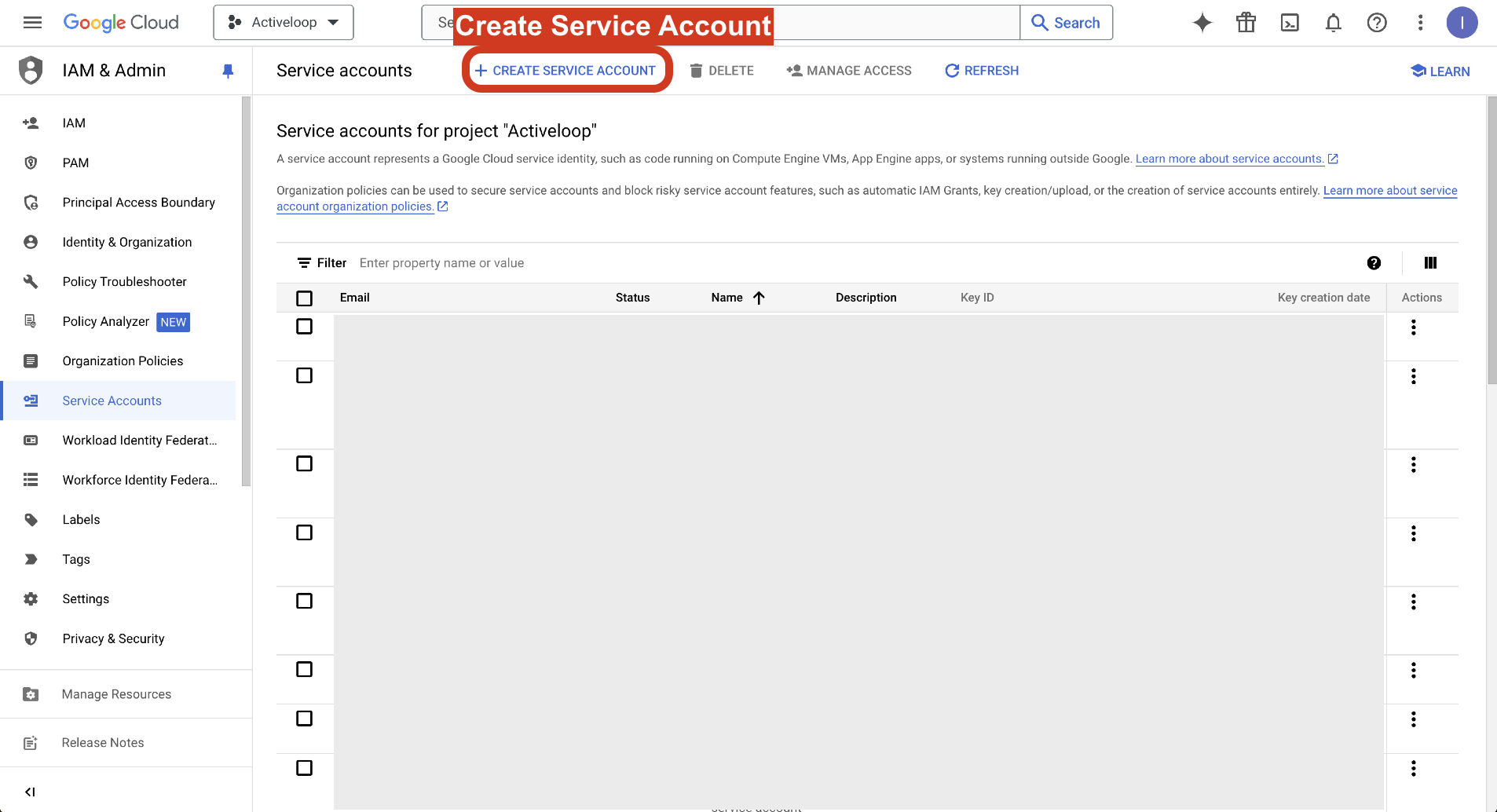Screen dimensions: 1497x812
Task: Unpin IAM & Admin with pin icon
Action: coord(228,71)
